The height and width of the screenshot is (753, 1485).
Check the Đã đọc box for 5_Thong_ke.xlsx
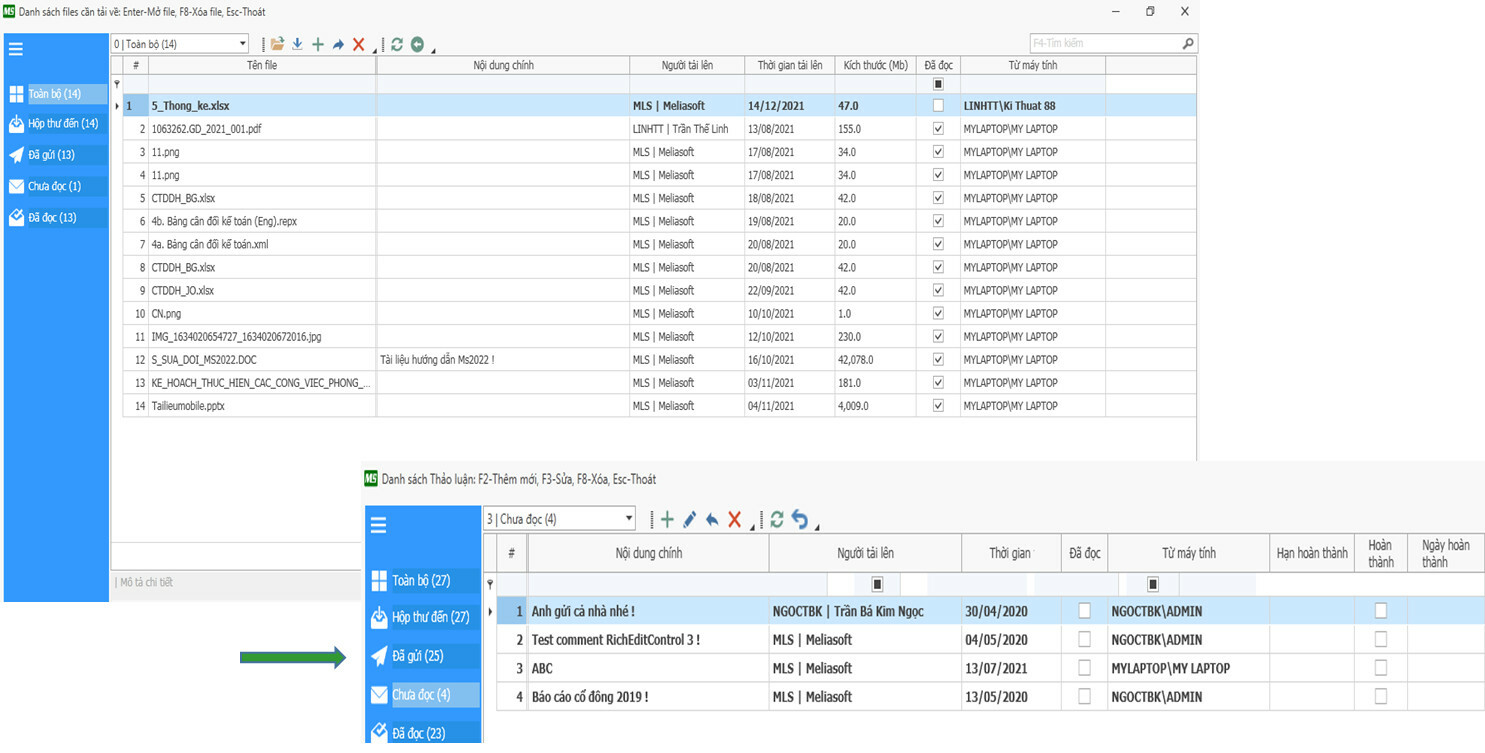point(938,105)
